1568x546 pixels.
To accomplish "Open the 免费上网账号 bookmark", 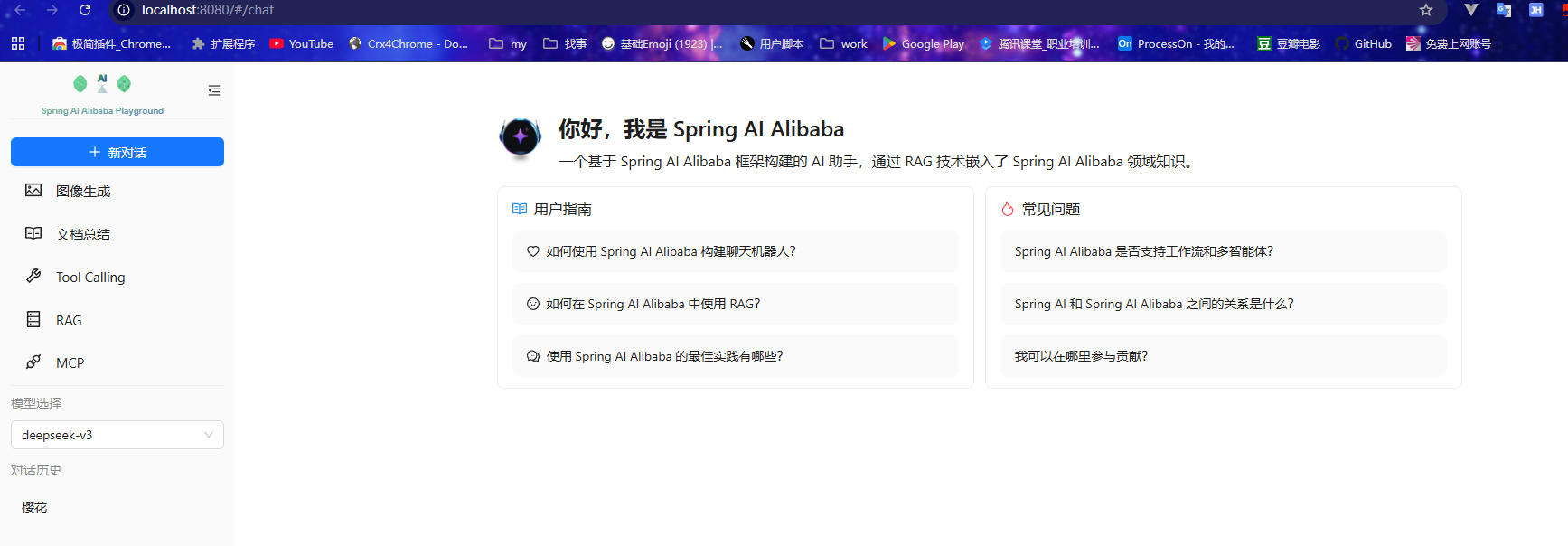I will (1449, 43).
